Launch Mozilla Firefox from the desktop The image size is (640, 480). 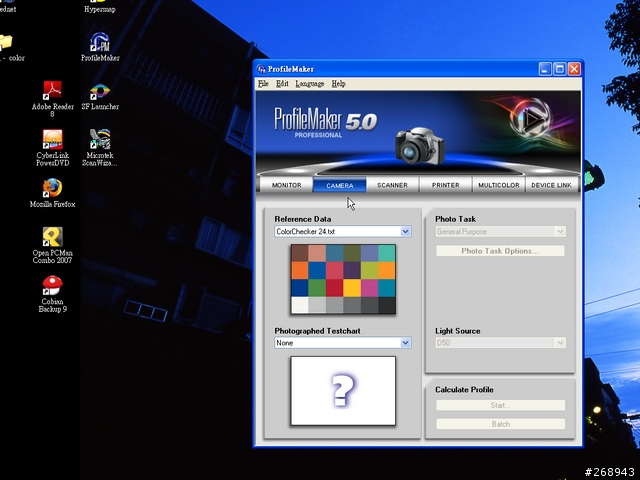point(53,193)
